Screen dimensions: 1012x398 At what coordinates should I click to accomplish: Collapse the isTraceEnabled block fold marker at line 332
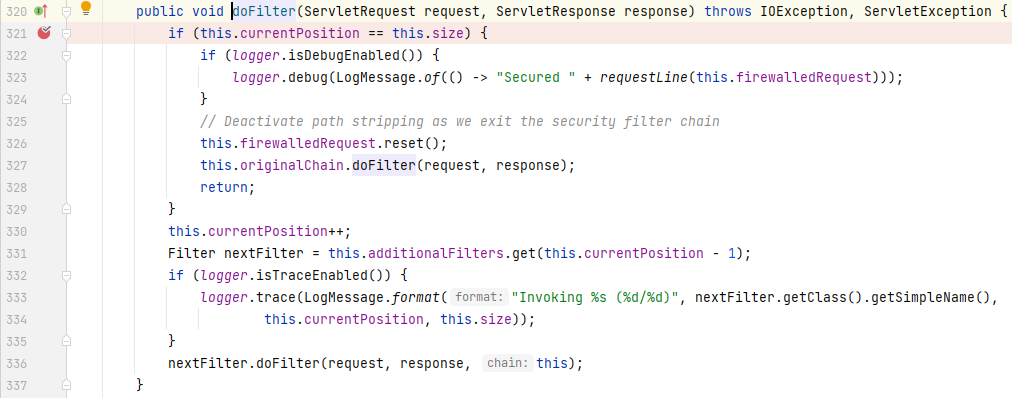point(66,275)
